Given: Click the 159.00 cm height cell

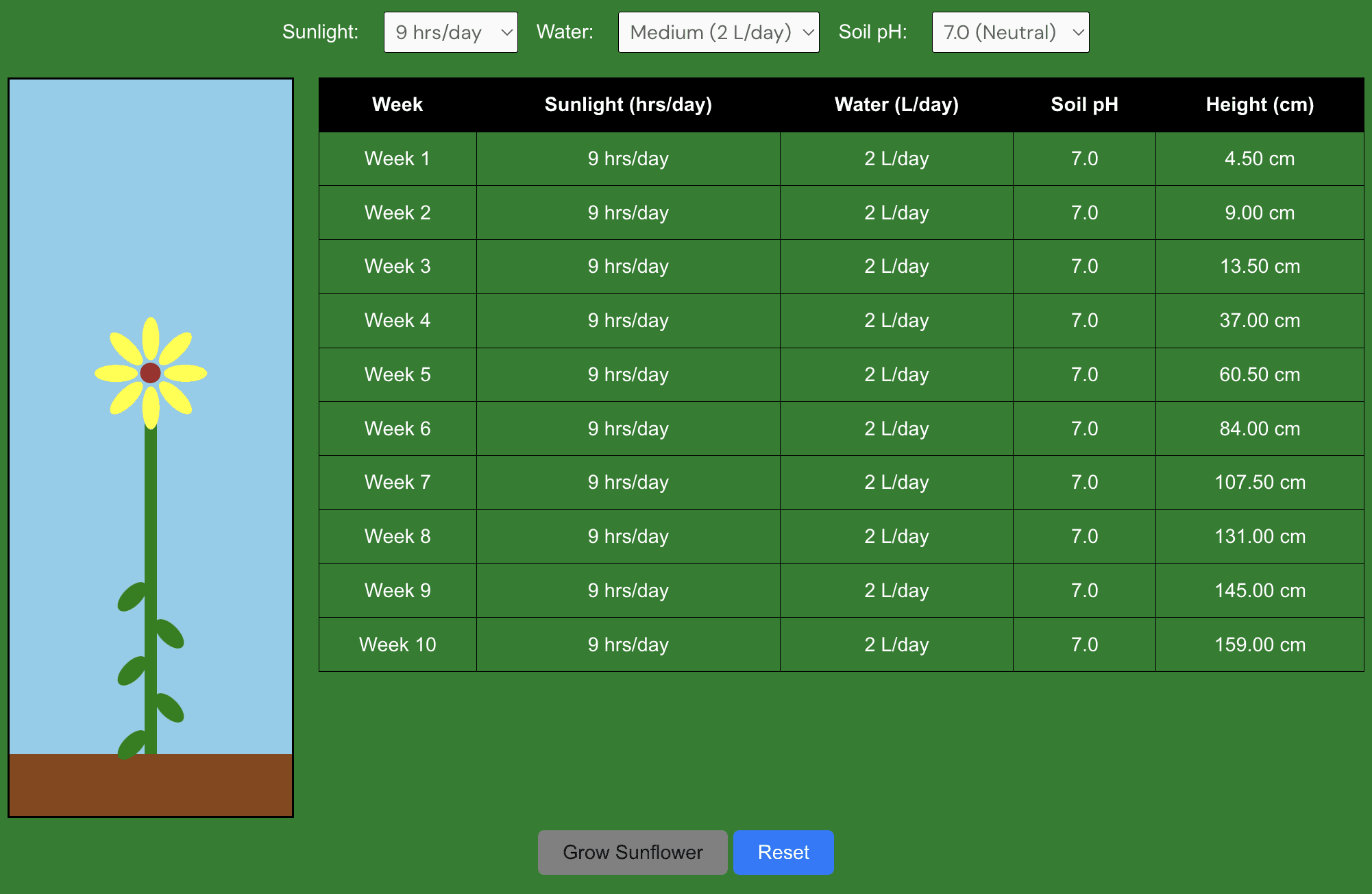Looking at the screenshot, I should 1259,644.
